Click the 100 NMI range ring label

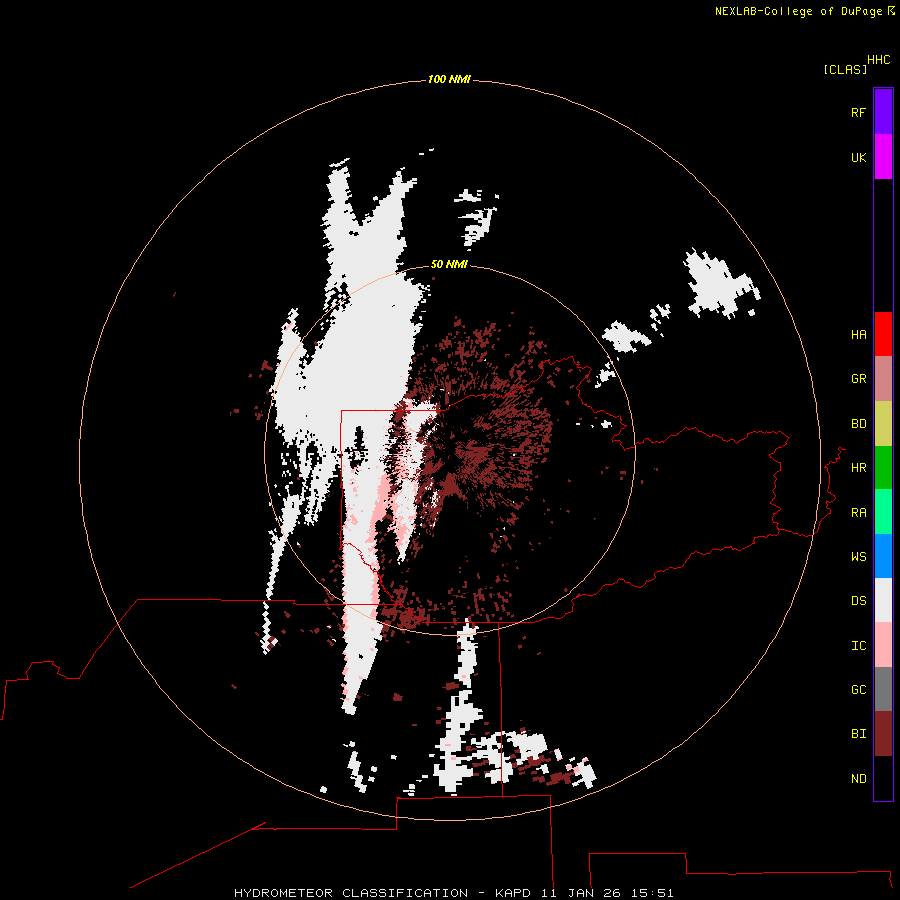click(x=449, y=79)
